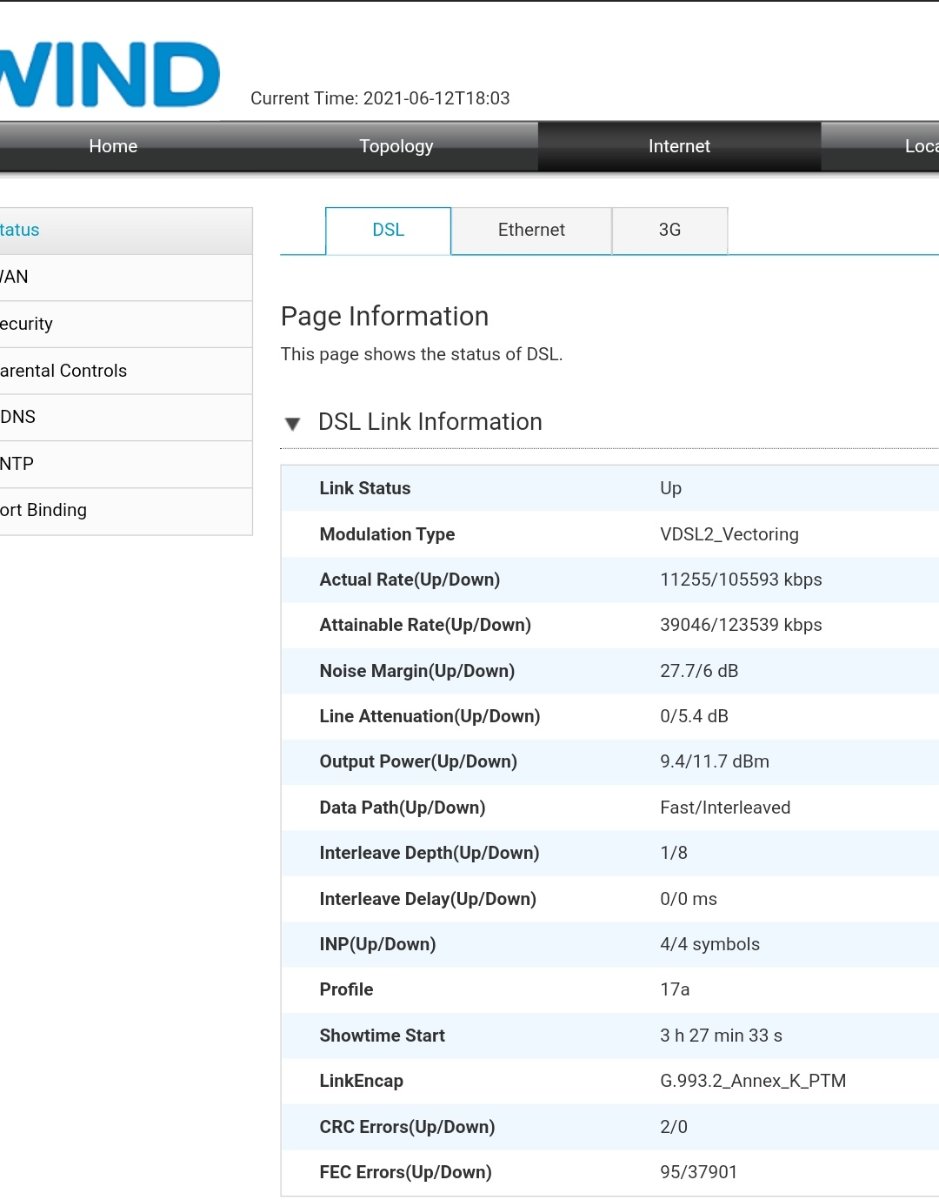Click the CRC Errors(Up/Down) label

tap(407, 1127)
